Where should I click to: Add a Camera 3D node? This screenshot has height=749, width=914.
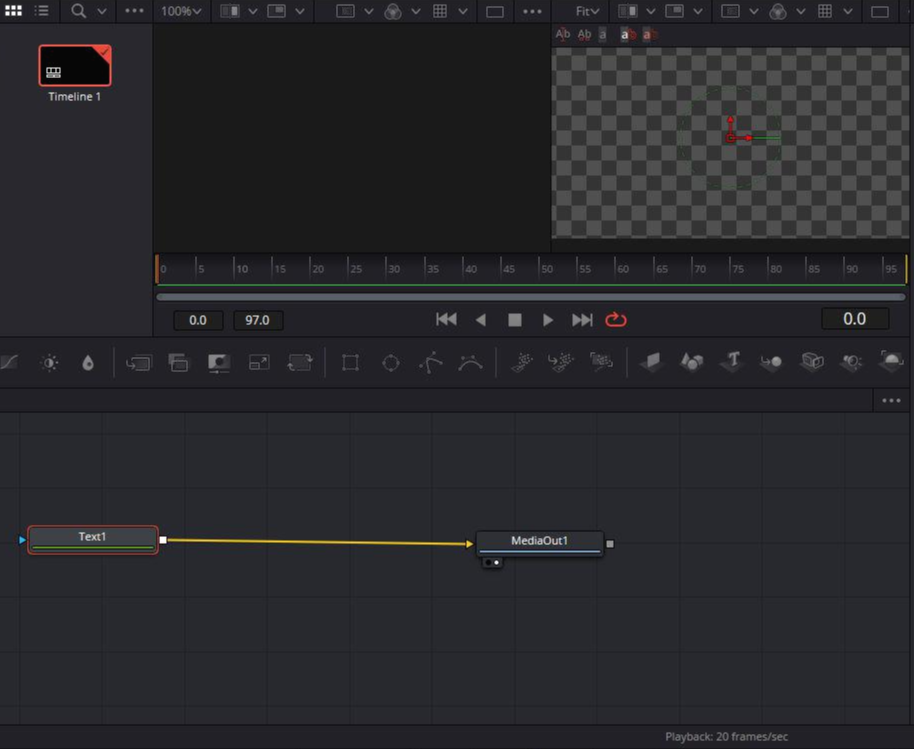click(812, 362)
